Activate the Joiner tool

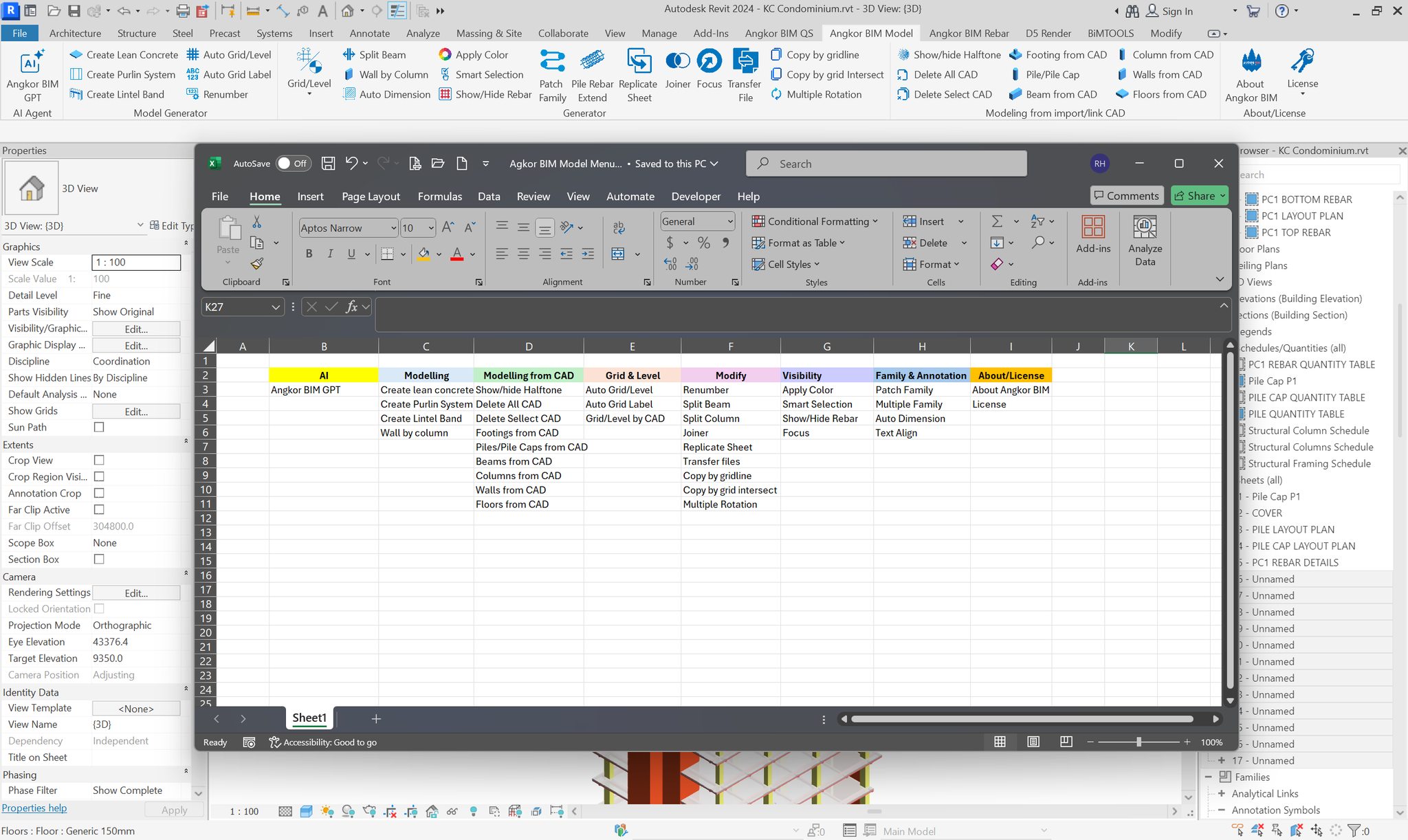pos(677,69)
